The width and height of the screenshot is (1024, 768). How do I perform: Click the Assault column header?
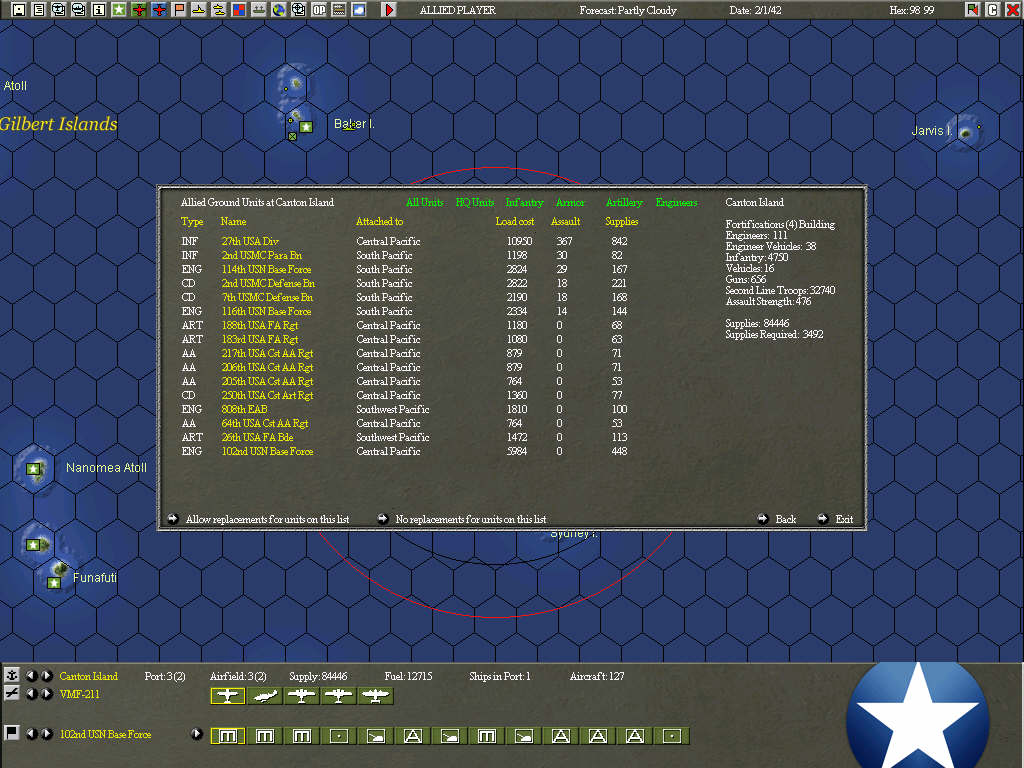566,222
